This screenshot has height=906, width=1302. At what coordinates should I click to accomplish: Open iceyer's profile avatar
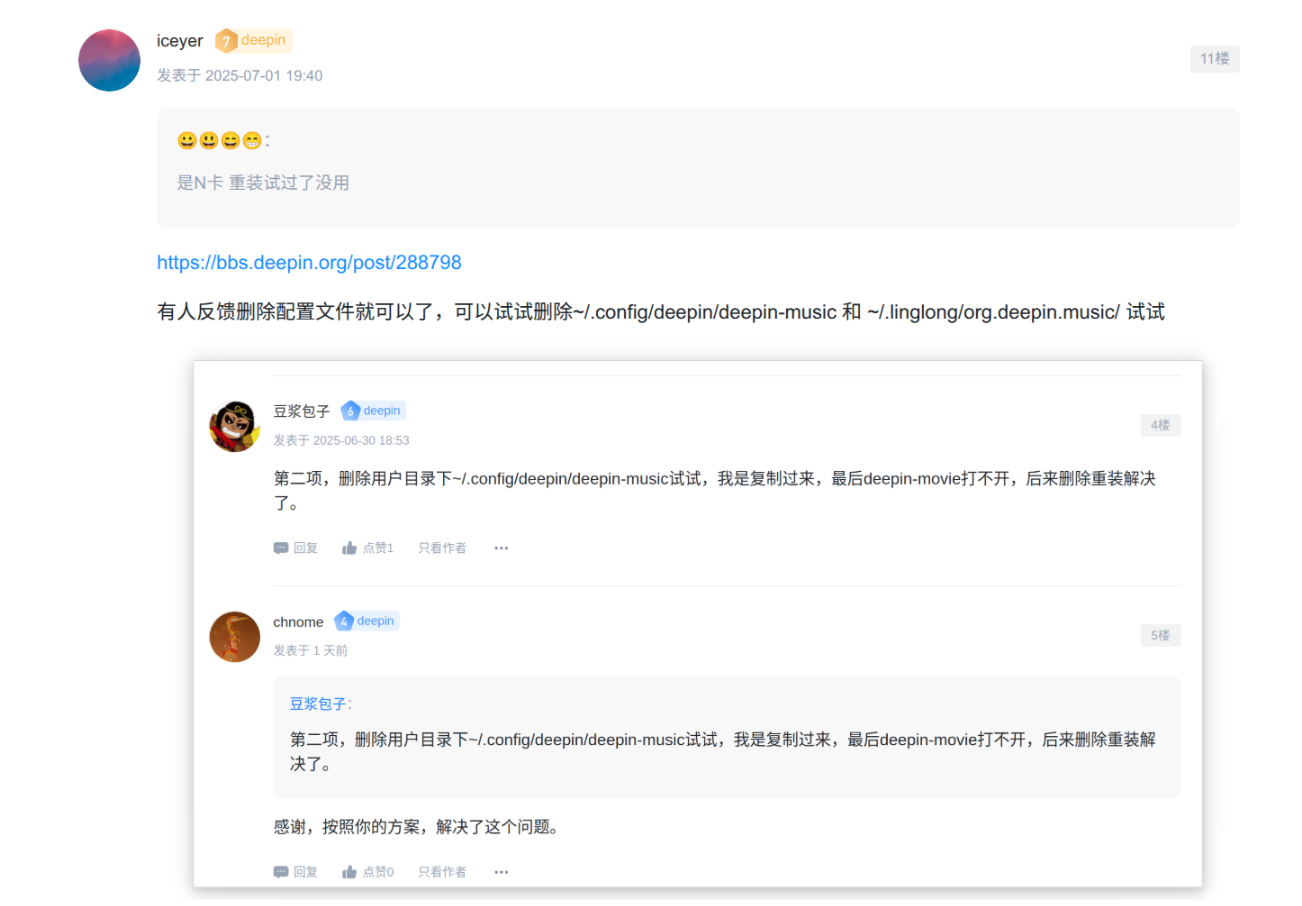(x=109, y=60)
